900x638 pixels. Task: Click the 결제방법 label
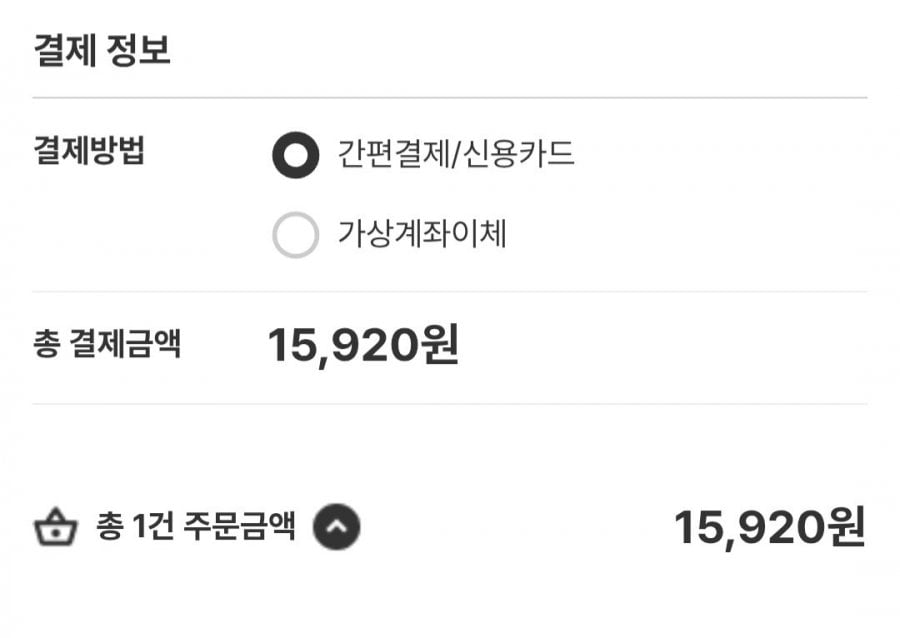tap(90, 155)
